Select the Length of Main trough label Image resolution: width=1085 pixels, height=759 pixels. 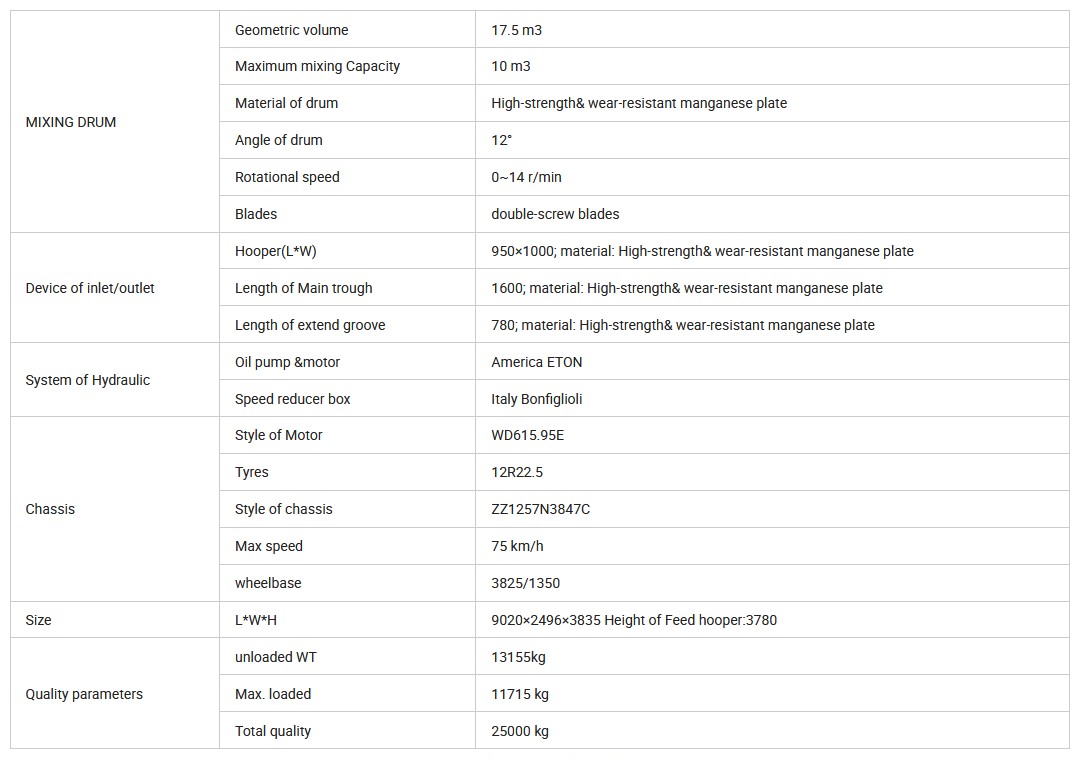(x=304, y=288)
